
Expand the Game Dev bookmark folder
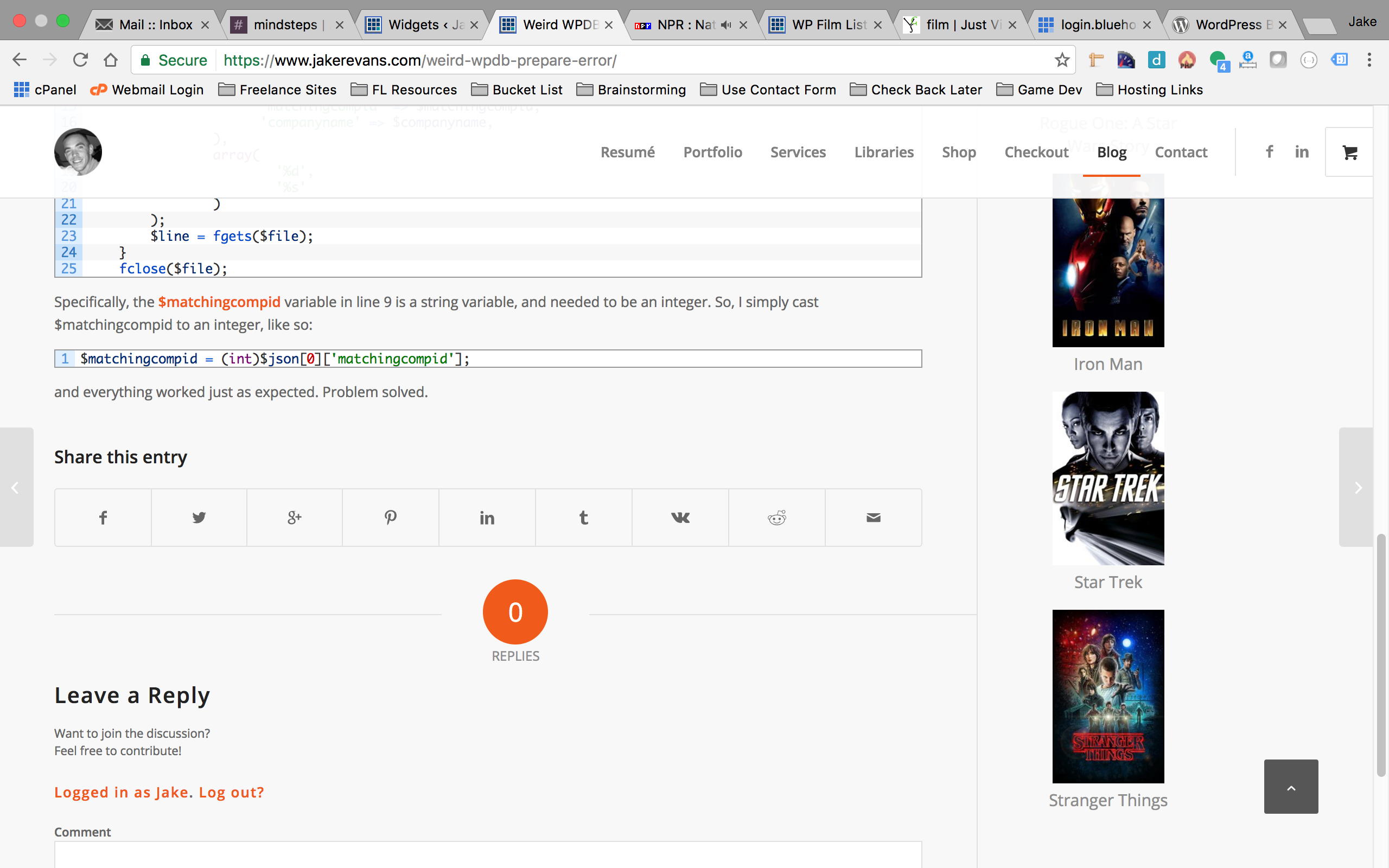pos(1039,90)
